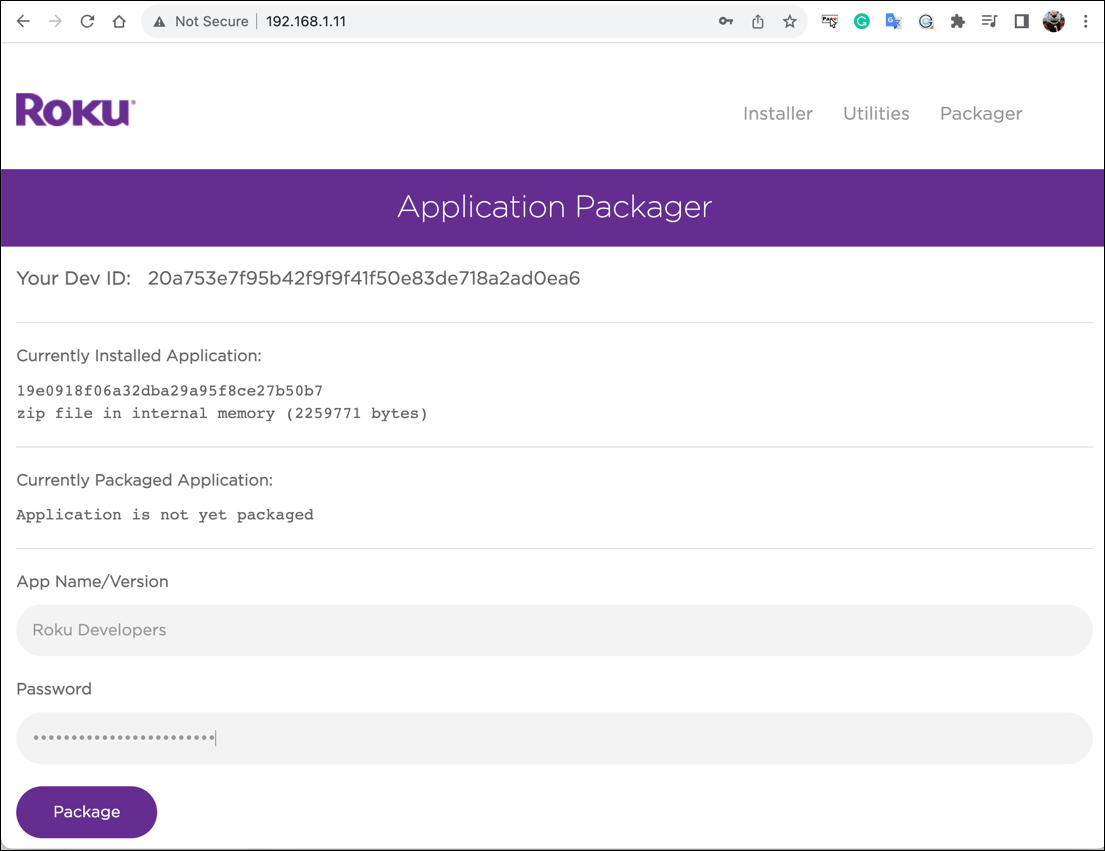
Task: Expand the Not Secure site information panel
Action: pos(199,20)
